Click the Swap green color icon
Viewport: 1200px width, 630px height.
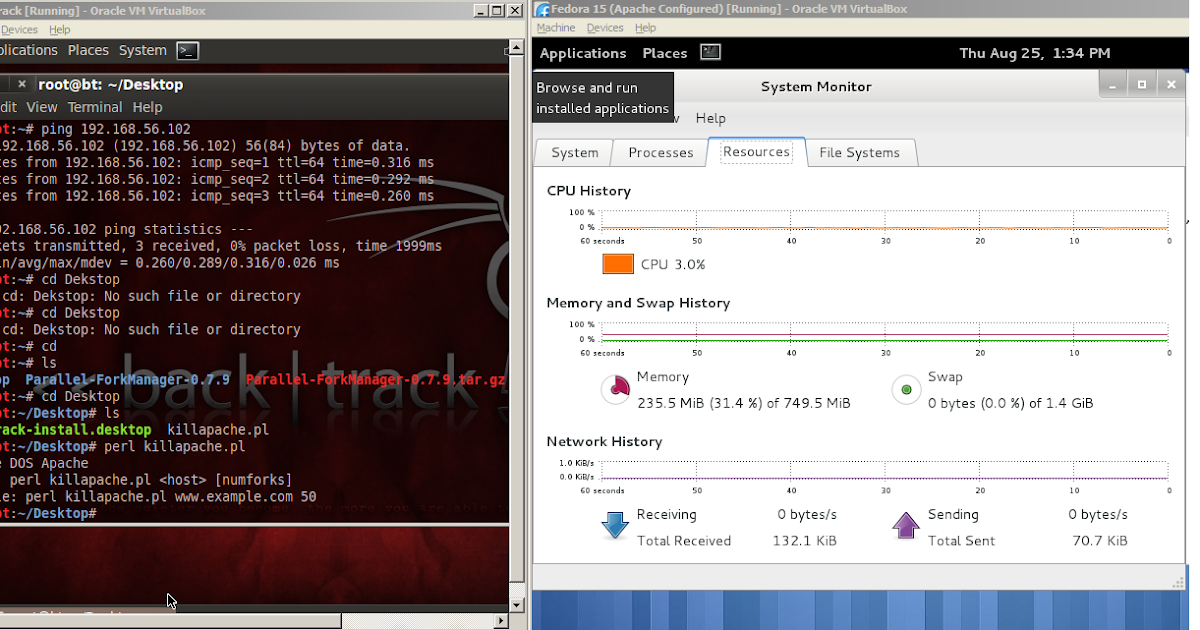click(906, 389)
